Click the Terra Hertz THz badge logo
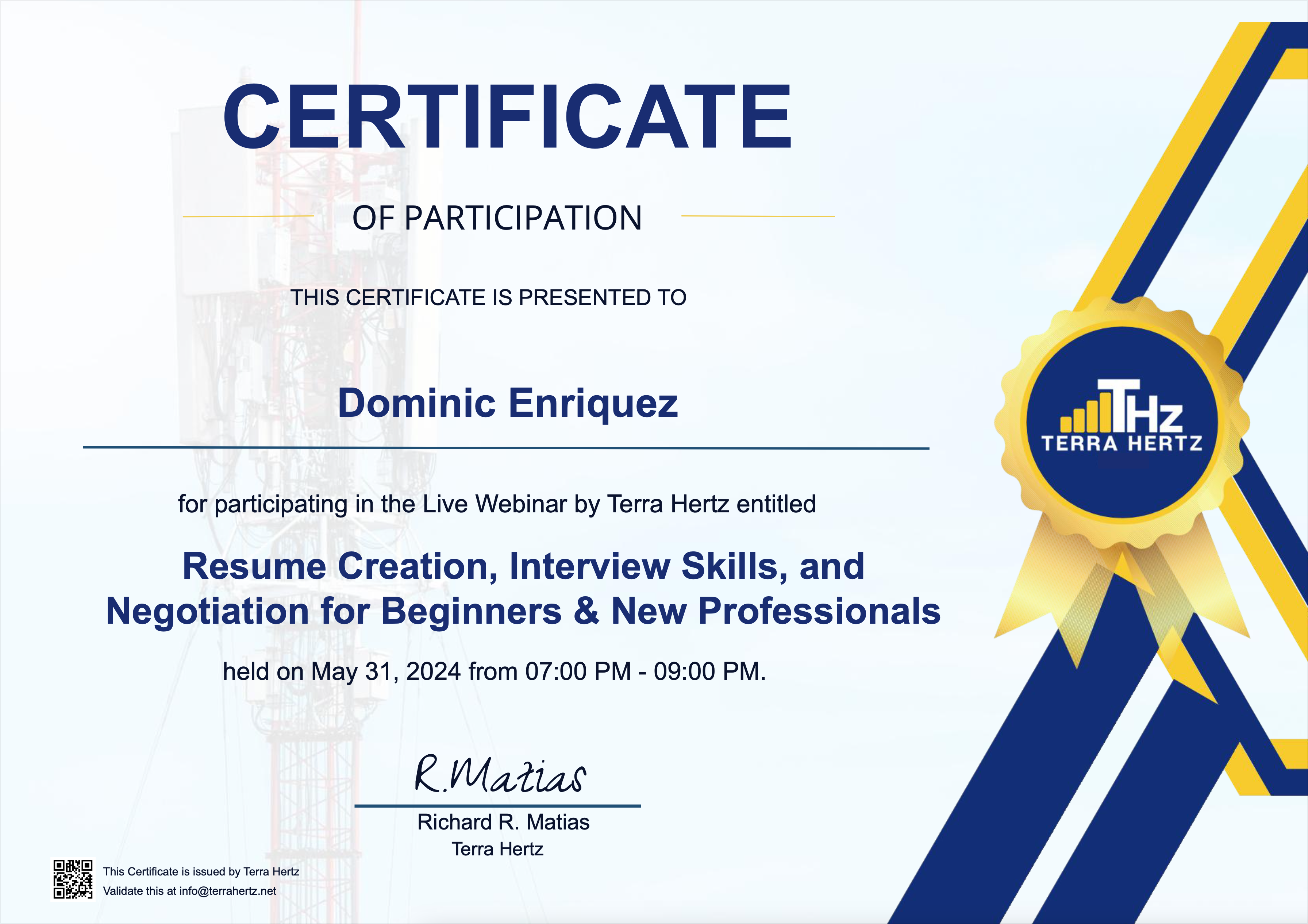 click(x=1122, y=422)
